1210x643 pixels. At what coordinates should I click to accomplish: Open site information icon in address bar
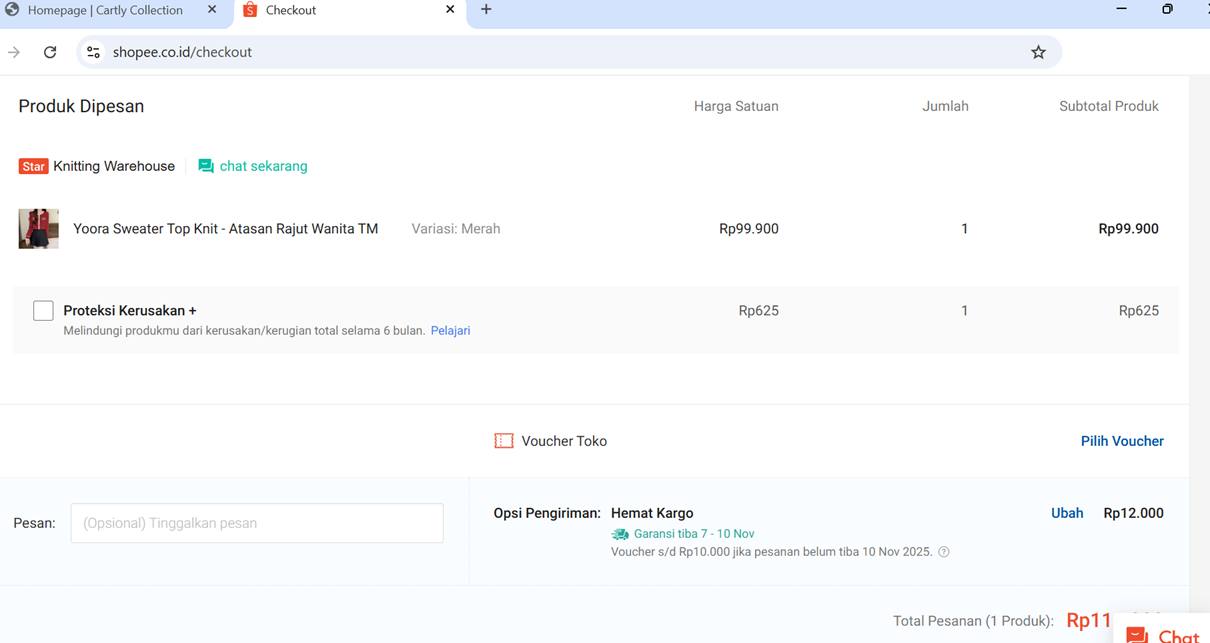93,52
